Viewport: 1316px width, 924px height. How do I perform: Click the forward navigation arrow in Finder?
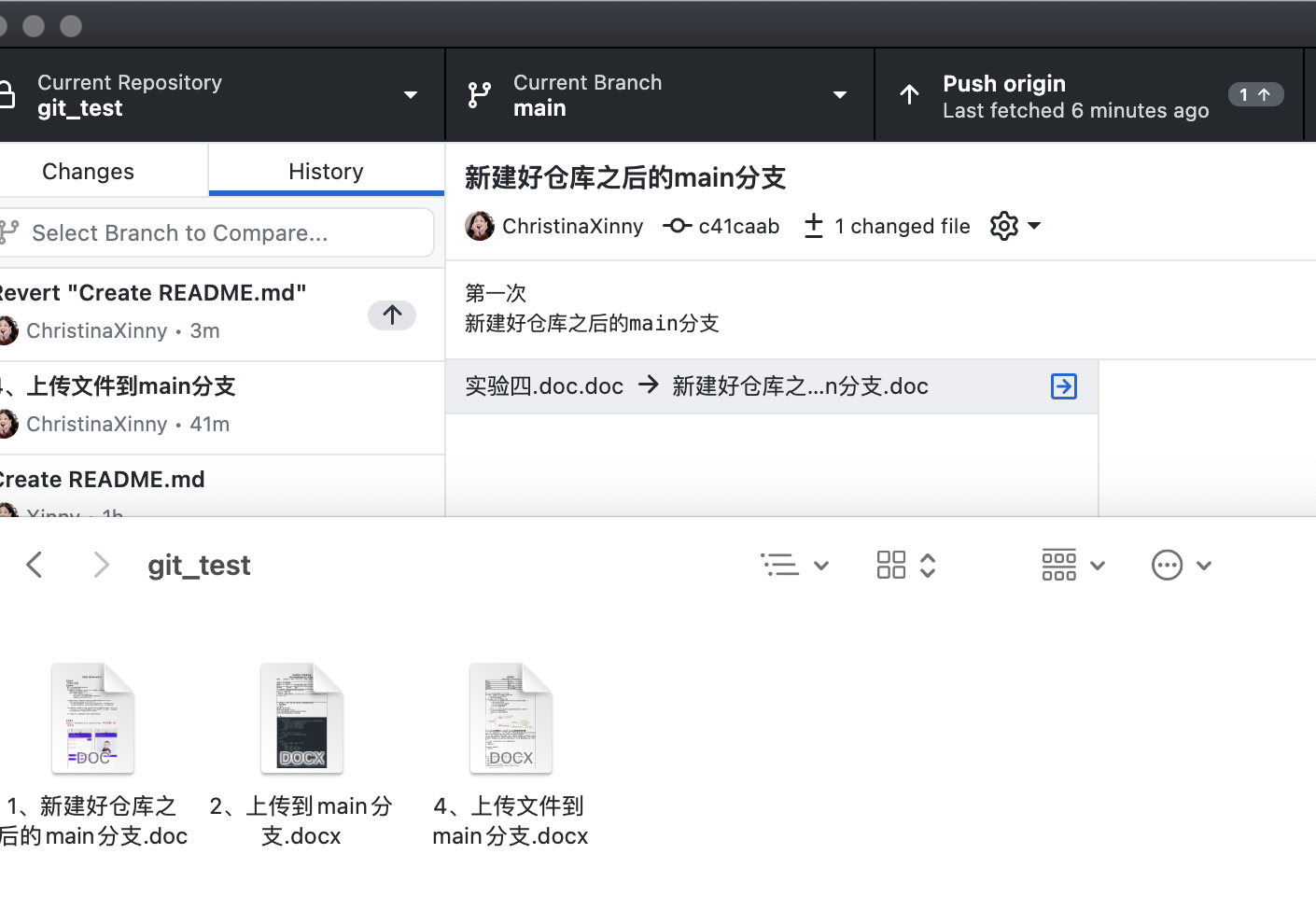click(x=101, y=565)
